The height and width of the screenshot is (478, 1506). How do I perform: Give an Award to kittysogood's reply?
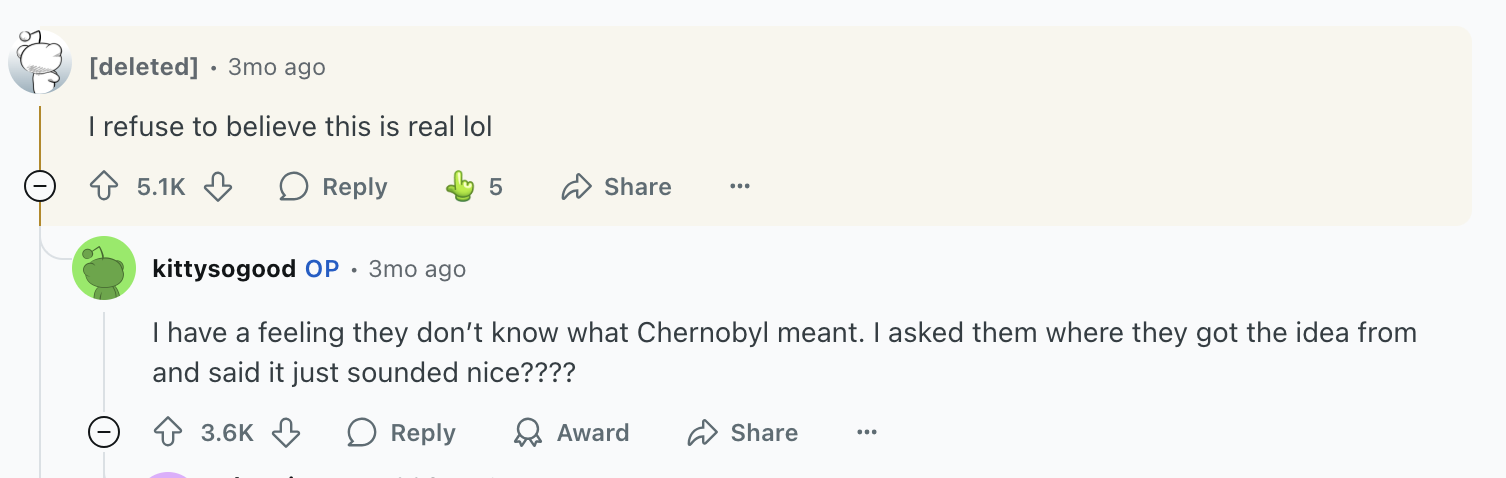[x=571, y=433]
